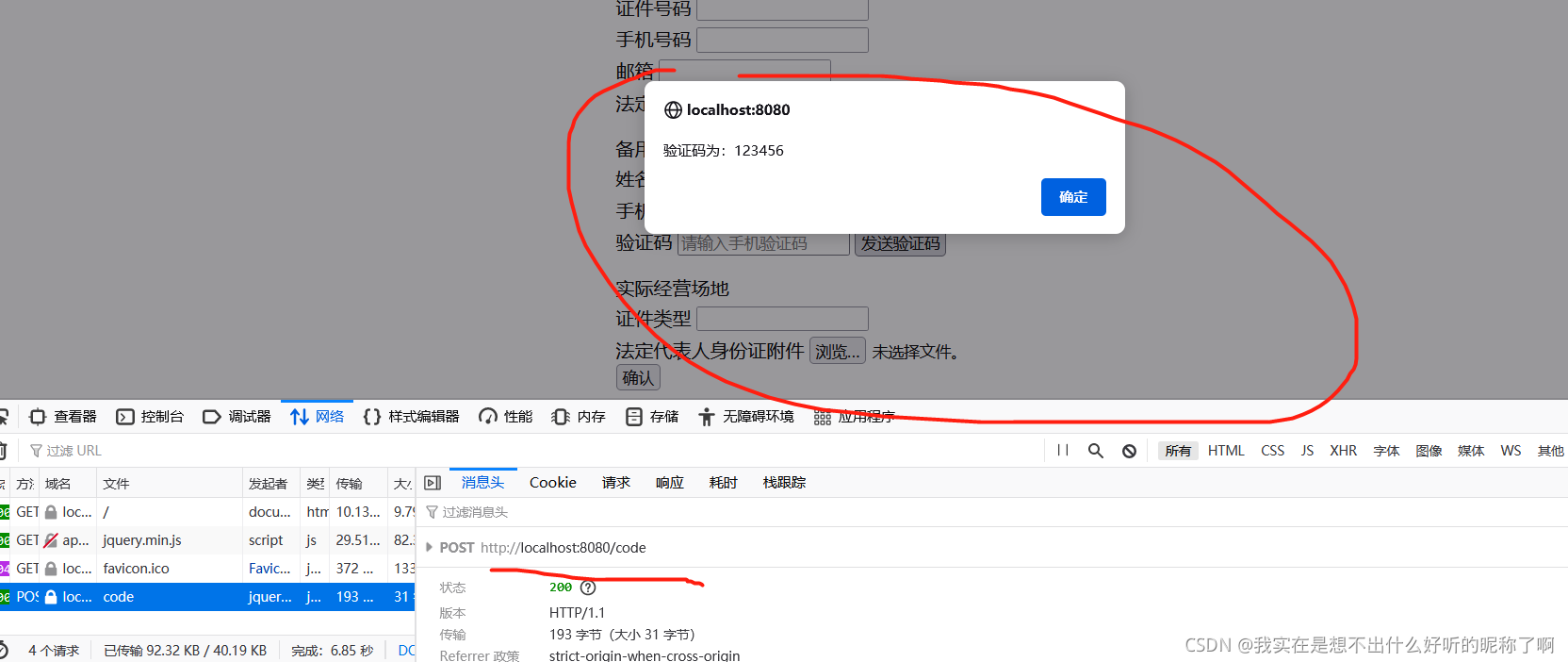
Task: Click the 传输 column header
Action: (358, 484)
